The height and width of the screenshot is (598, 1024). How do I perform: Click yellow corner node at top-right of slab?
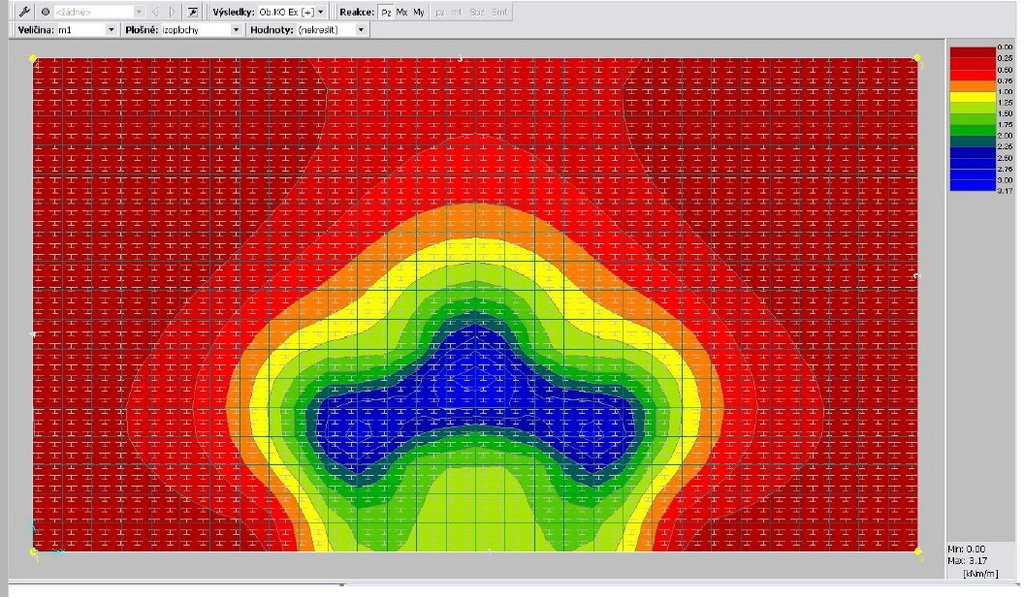pos(918,58)
